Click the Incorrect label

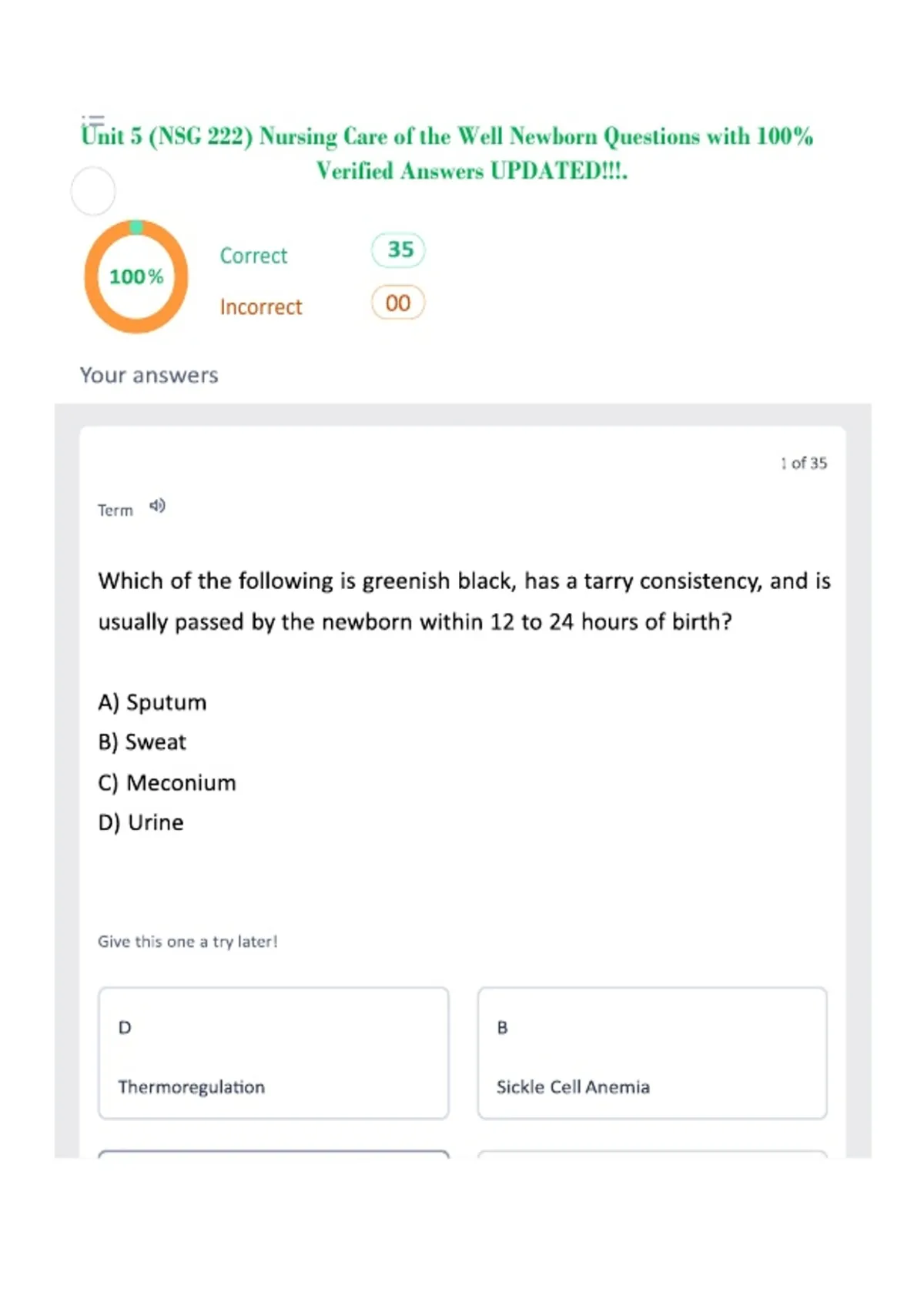click(x=261, y=306)
